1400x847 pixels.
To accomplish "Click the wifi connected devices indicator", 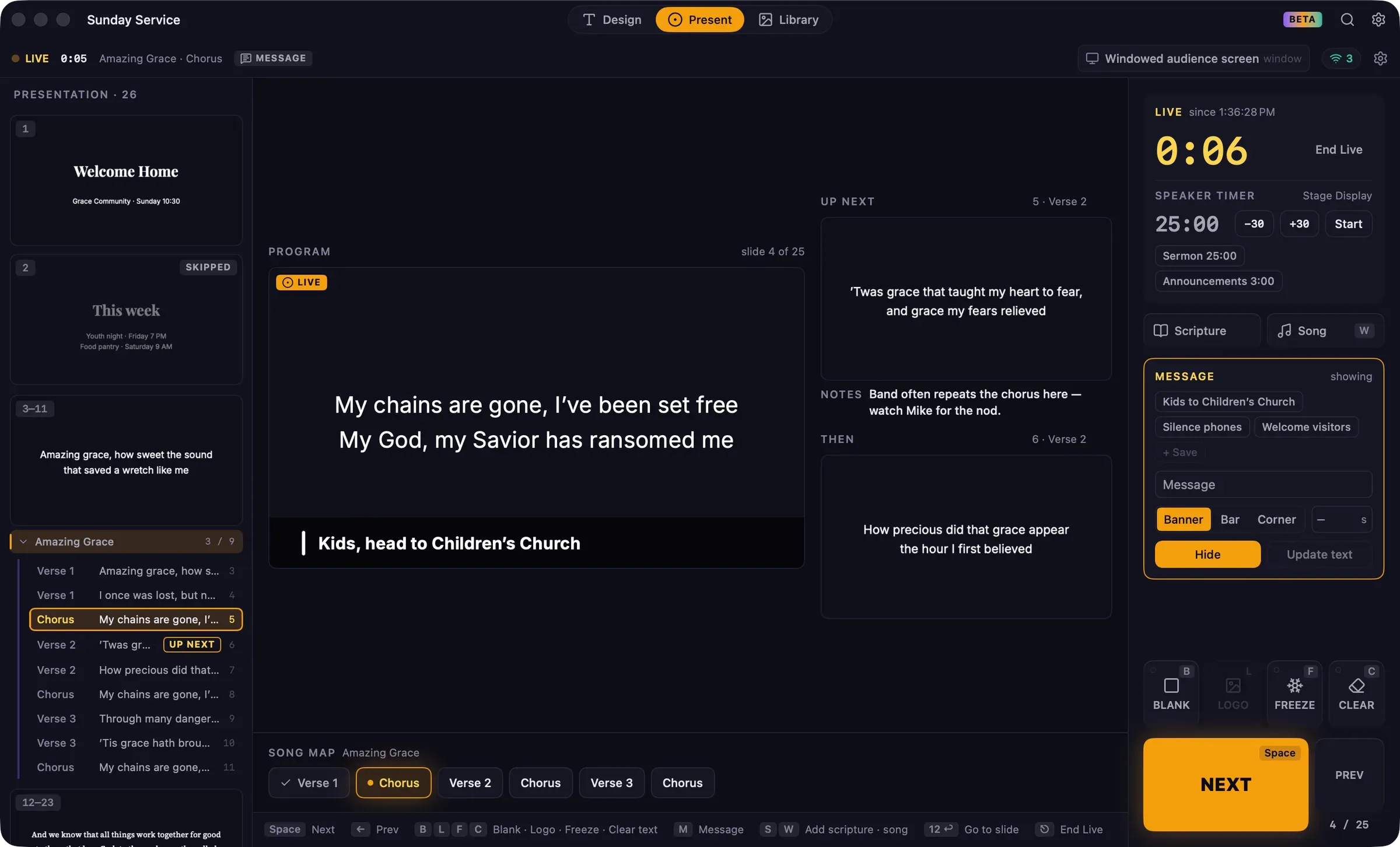I will click(x=1341, y=58).
